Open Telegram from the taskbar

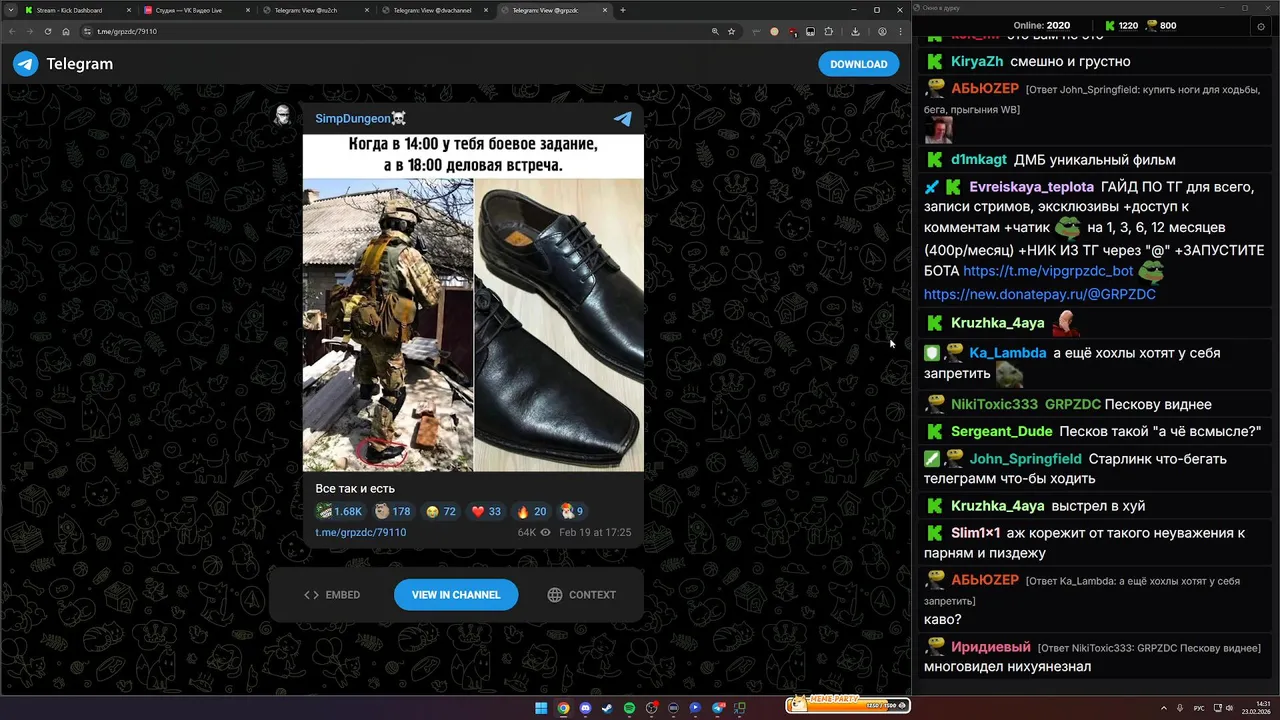718,708
